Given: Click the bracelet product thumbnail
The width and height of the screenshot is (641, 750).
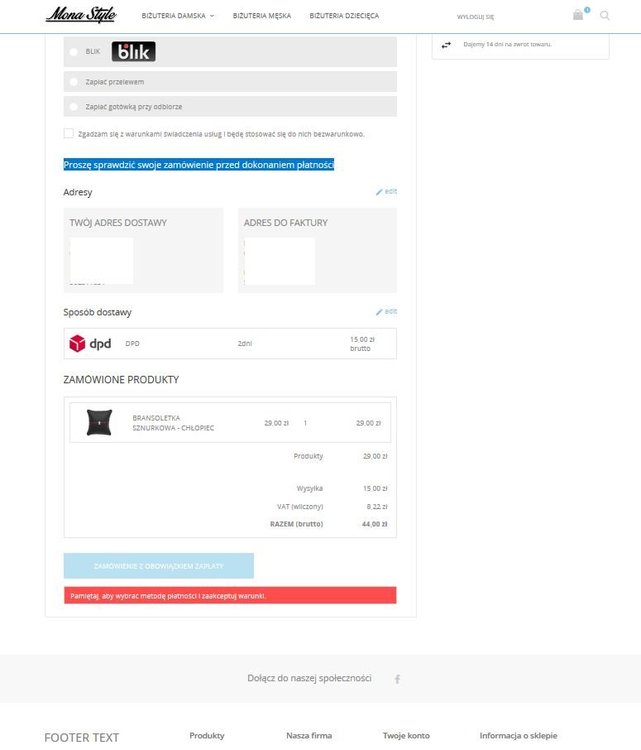Looking at the screenshot, I should point(99,422).
